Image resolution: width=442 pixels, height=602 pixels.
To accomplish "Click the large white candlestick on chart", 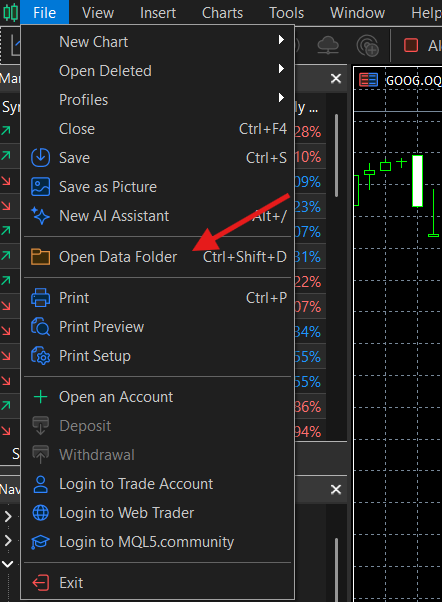I will coord(417,181).
